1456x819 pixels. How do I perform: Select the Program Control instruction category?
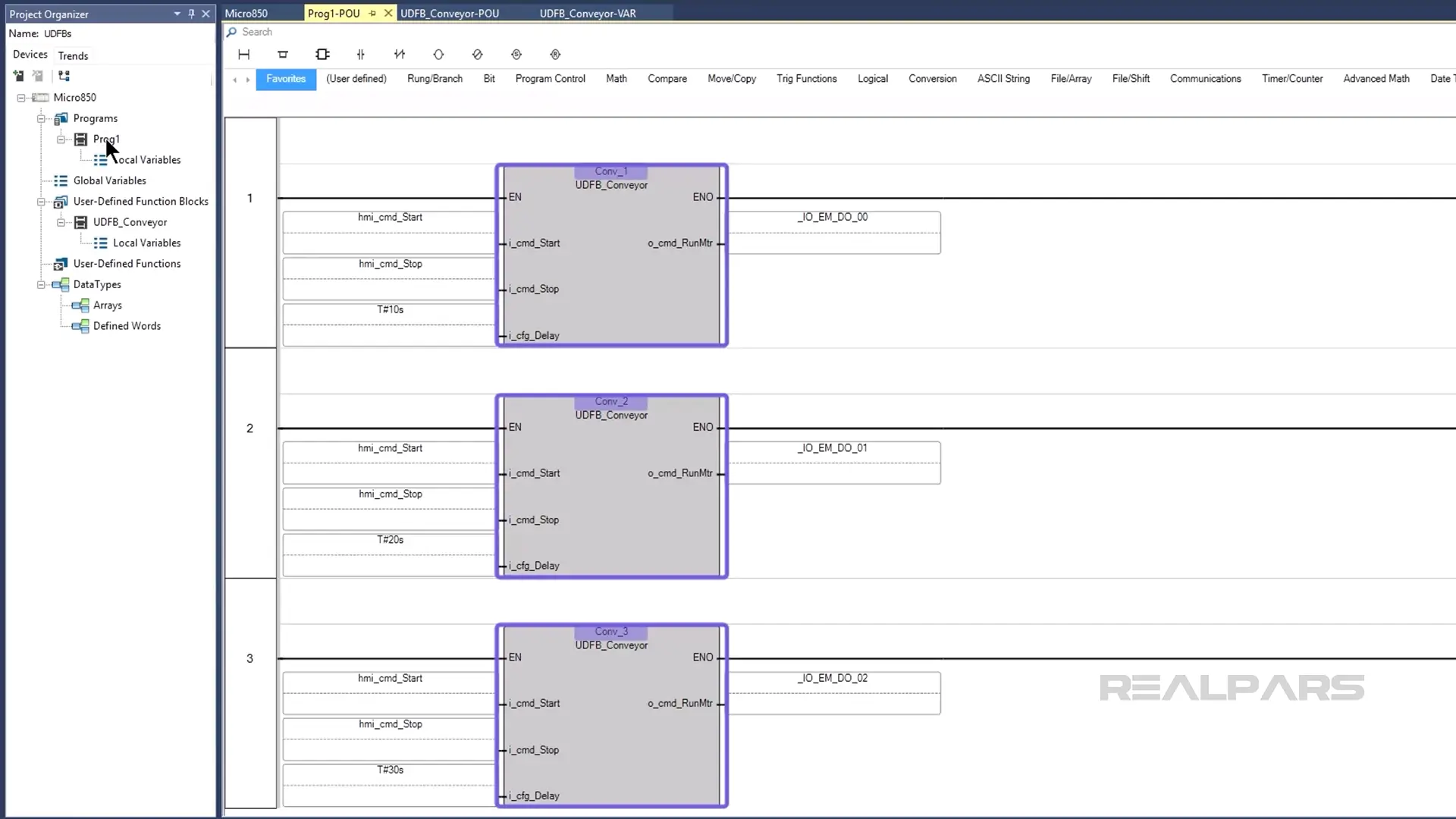pos(551,79)
